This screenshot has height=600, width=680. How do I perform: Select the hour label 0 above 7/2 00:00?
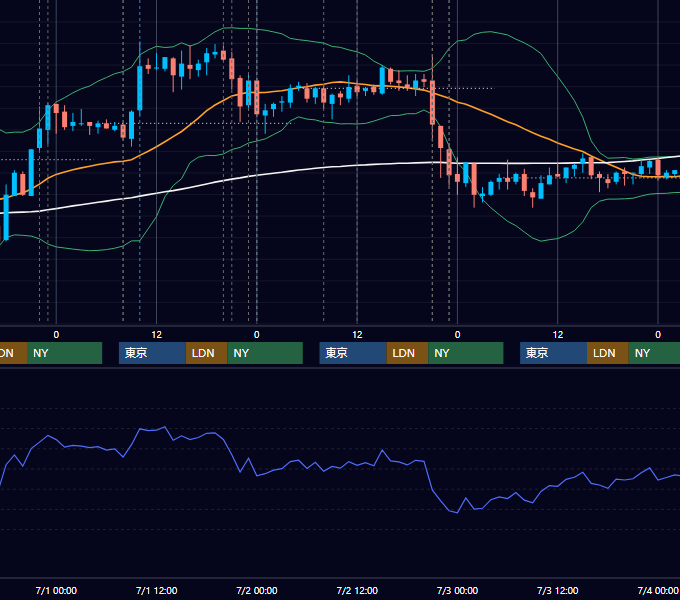[x=257, y=335]
